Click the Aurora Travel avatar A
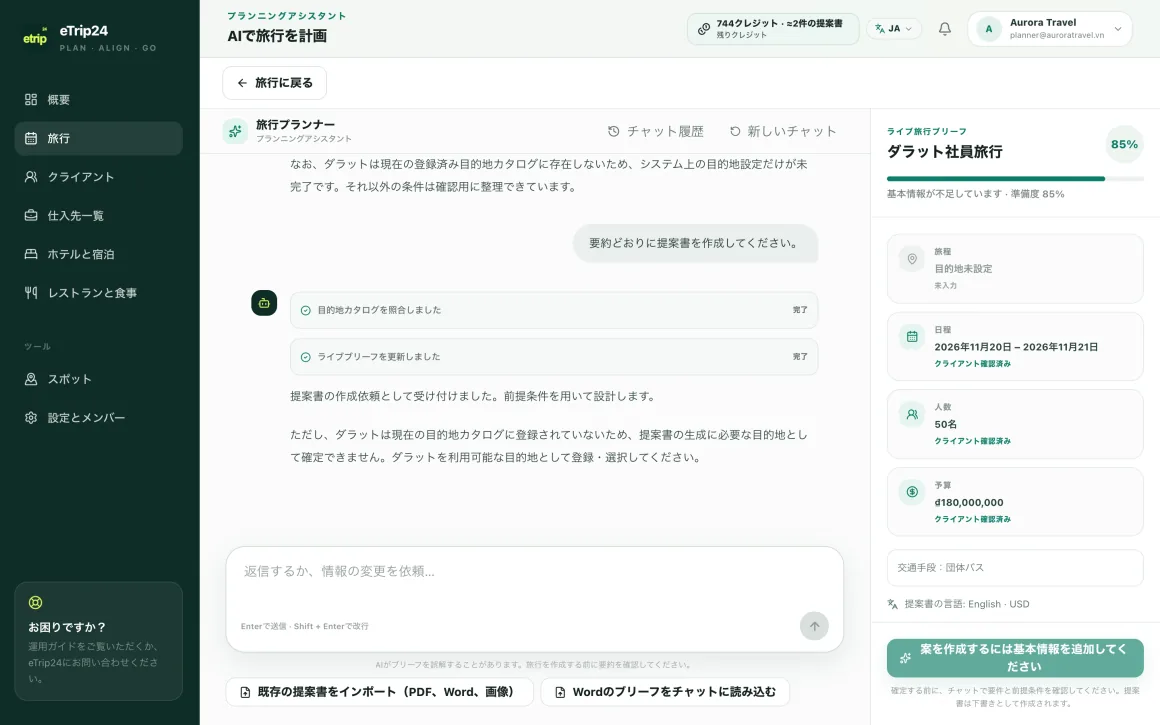The height and width of the screenshot is (725, 1160). coord(989,29)
